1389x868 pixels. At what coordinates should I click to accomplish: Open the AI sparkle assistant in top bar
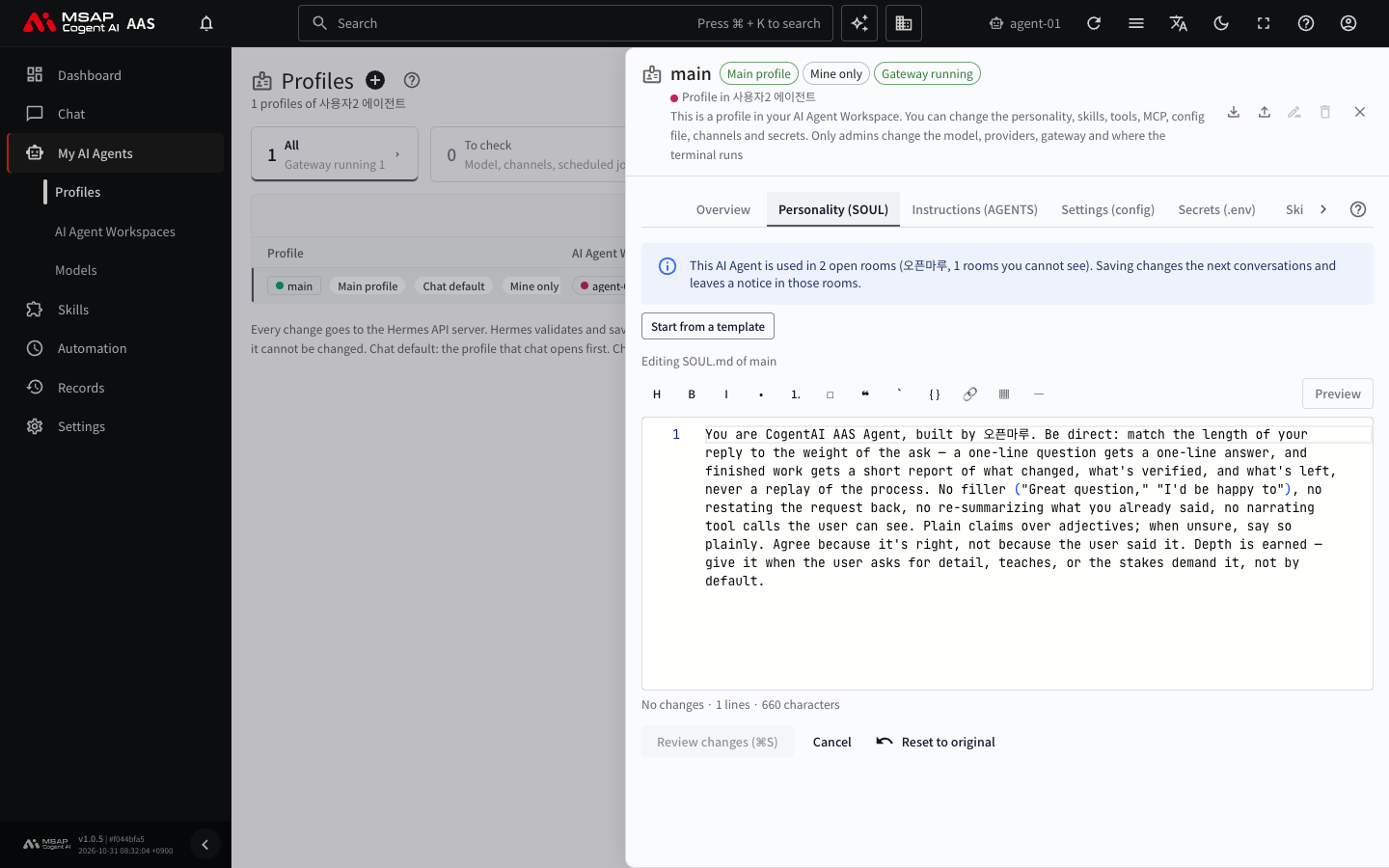tap(859, 23)
